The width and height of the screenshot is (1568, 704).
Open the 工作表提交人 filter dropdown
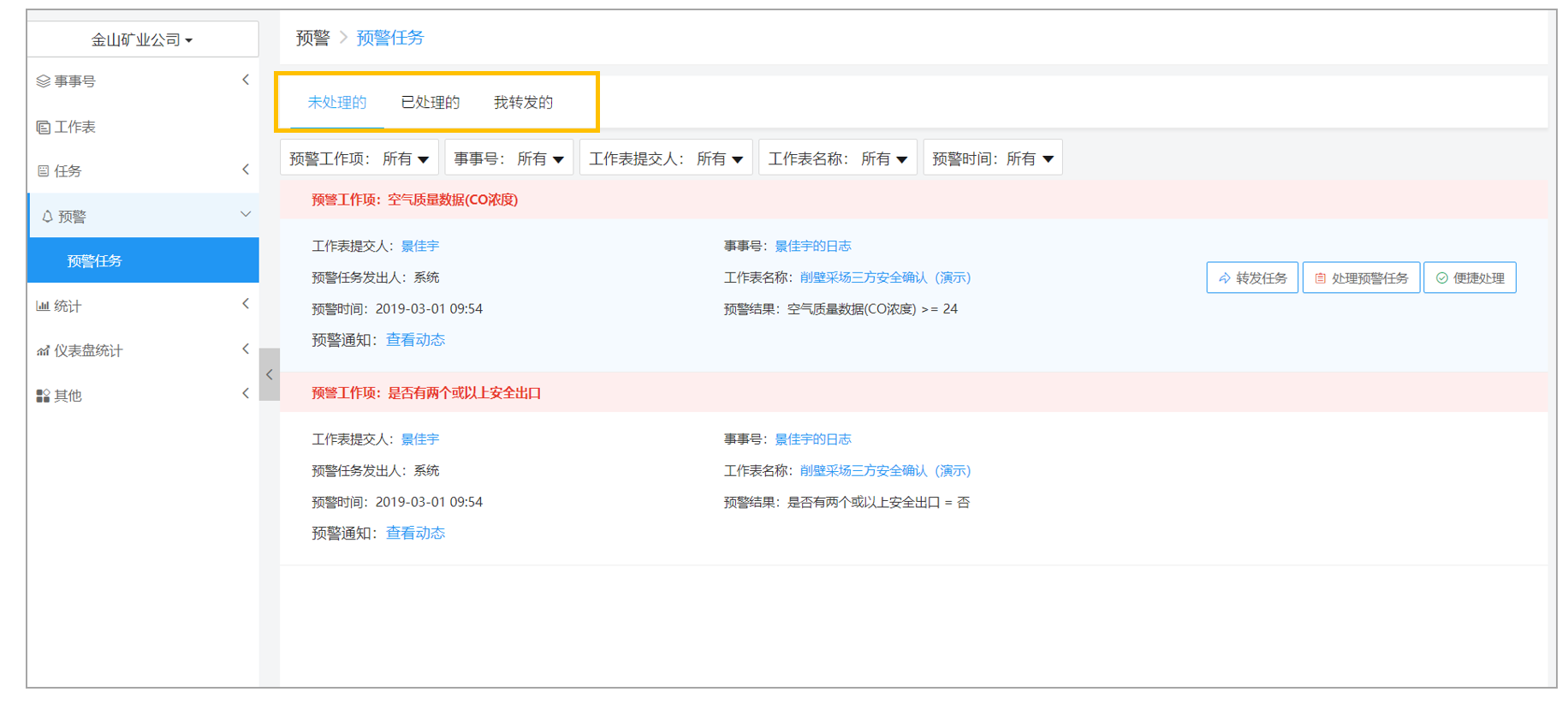666,158
